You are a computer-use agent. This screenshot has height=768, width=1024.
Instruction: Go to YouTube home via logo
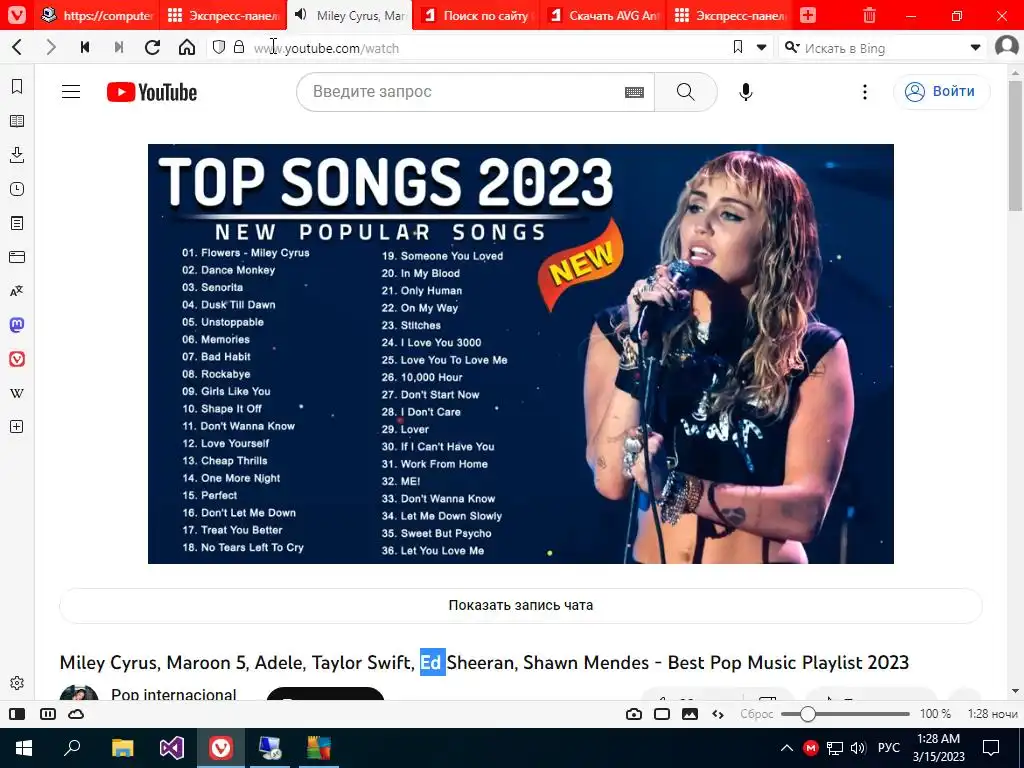(152, 92)
